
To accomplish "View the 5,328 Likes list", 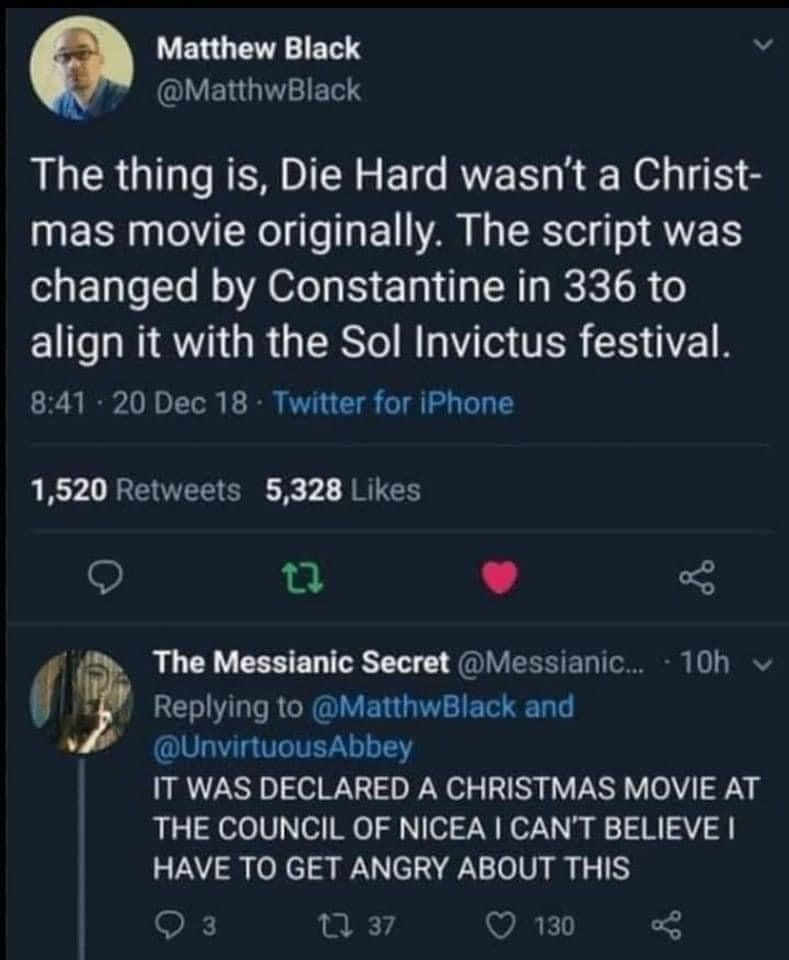I will click(x=343, y=490).
